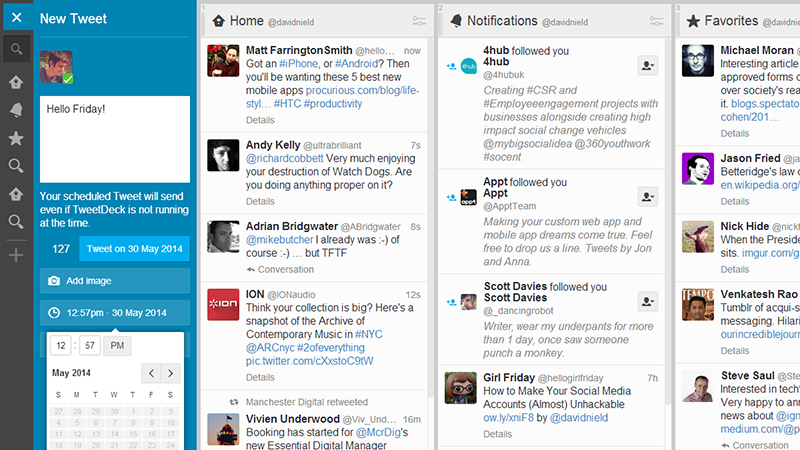The height and width of the screenshot is (450, 800).
Task: Open follow menu for 4hub
Action: click(x=647, y=65)
